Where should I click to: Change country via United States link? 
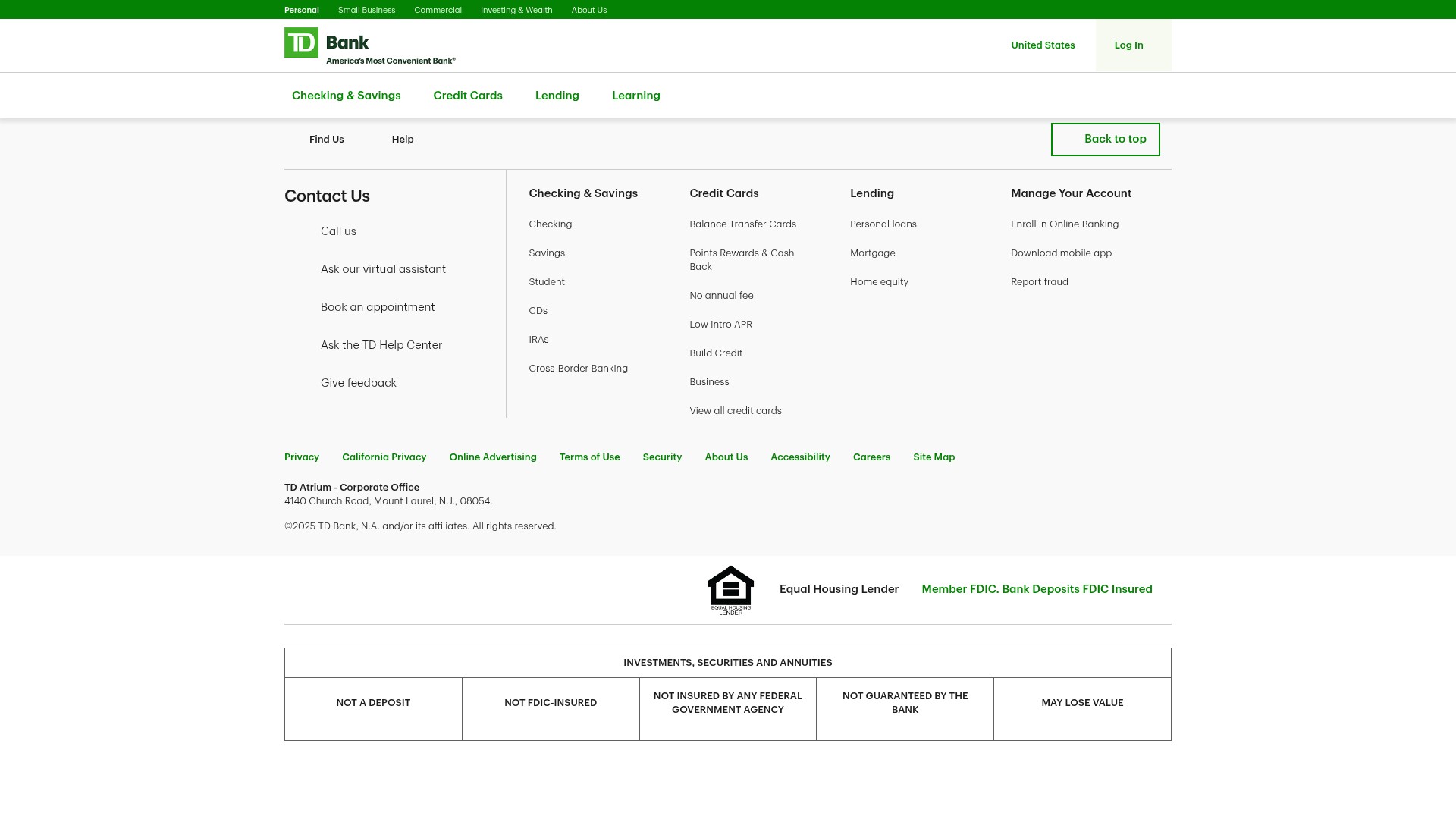click(x=1043, y=45)
